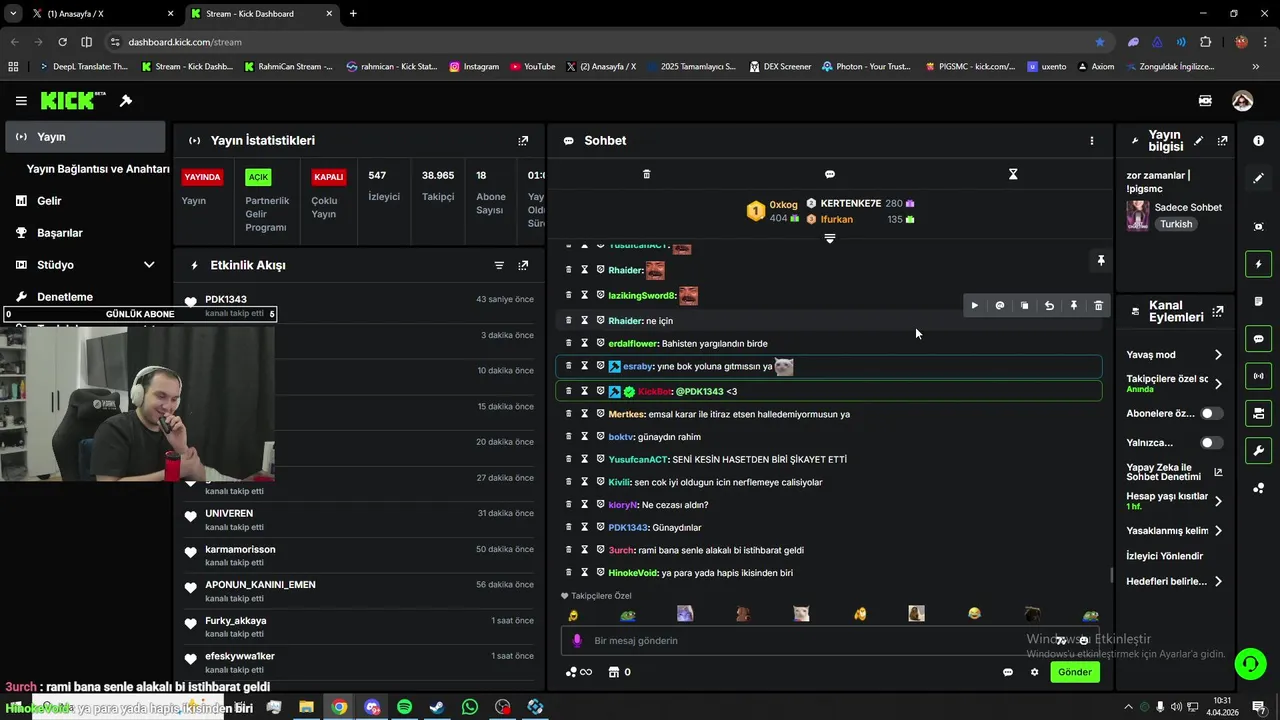1280x720 pixels.
Task: Open filter options in Etkinlik Akışı
Action: click(x=499, y=265)
